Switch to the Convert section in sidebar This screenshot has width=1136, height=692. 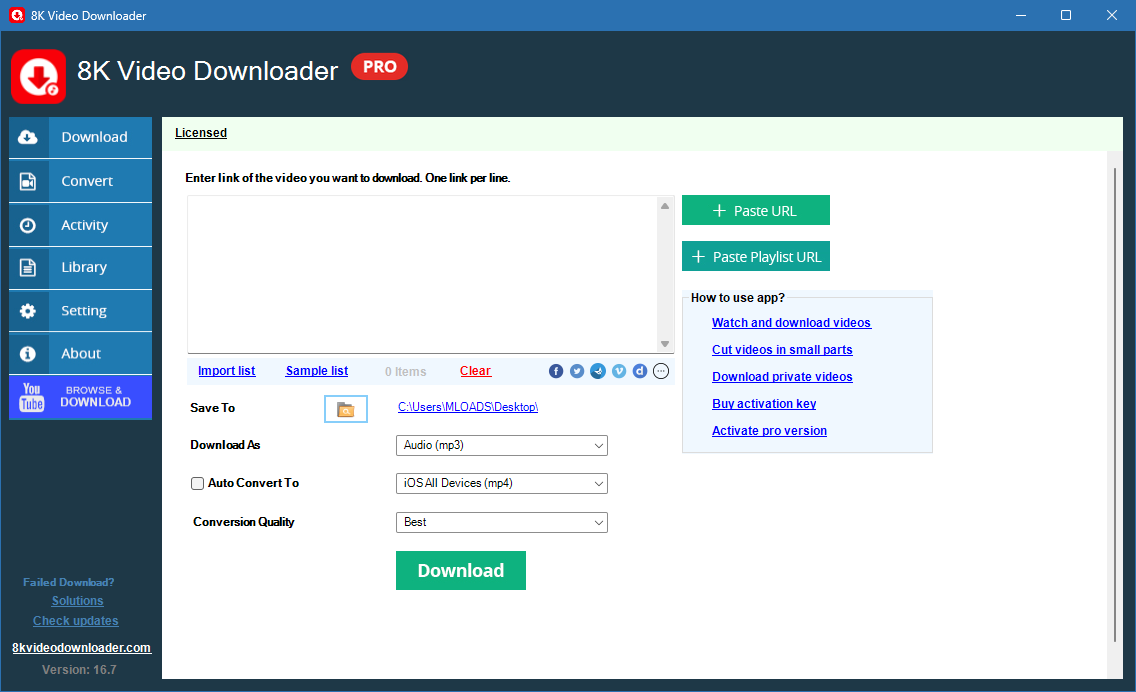click(x=80, y=181)
